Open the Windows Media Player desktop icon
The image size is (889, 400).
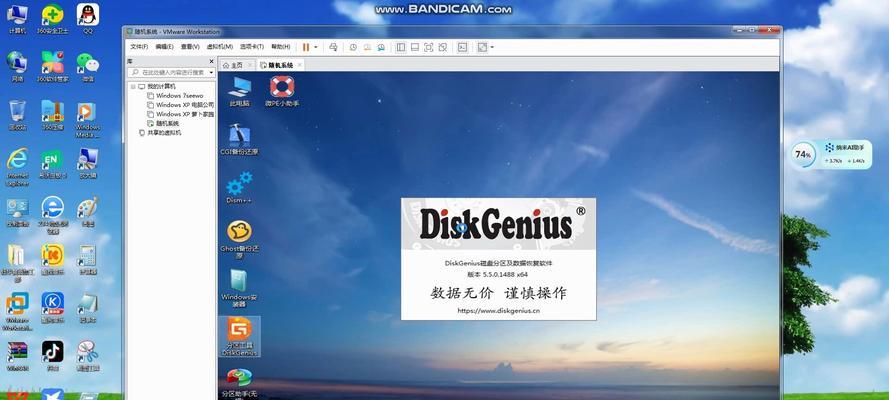[87, 120]
